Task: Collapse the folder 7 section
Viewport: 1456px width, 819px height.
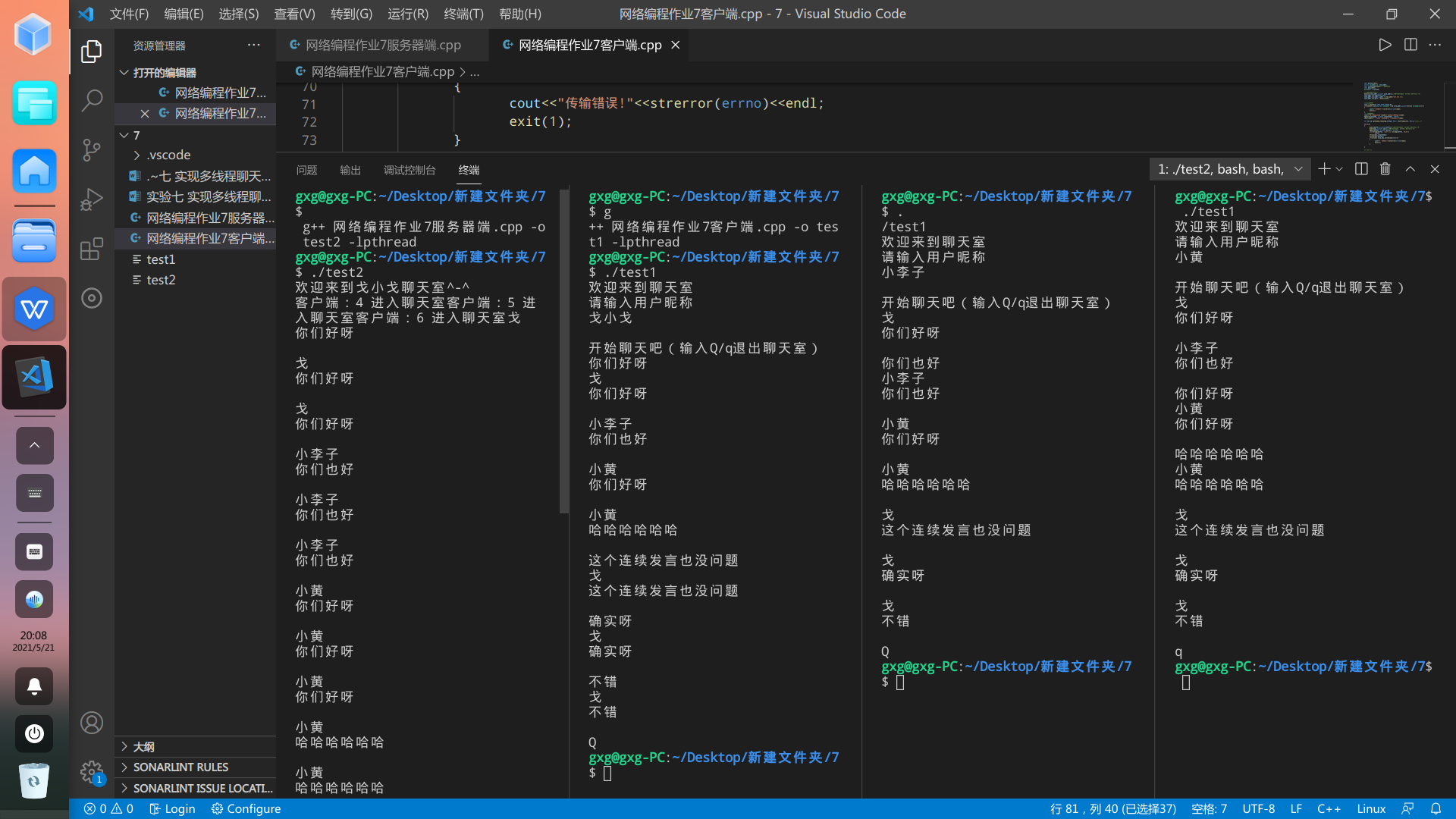Action: (x=196, y=135)
